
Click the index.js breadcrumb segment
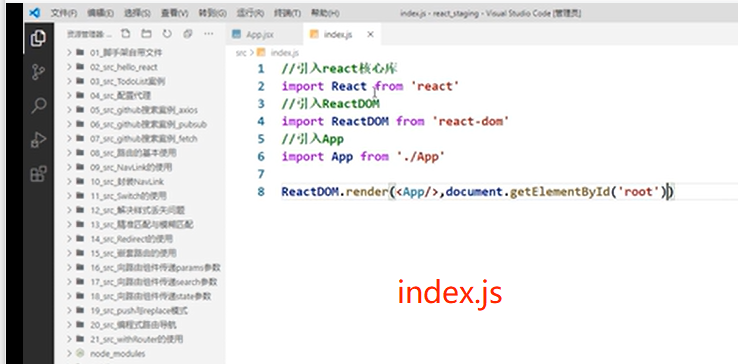click(285, 53)
